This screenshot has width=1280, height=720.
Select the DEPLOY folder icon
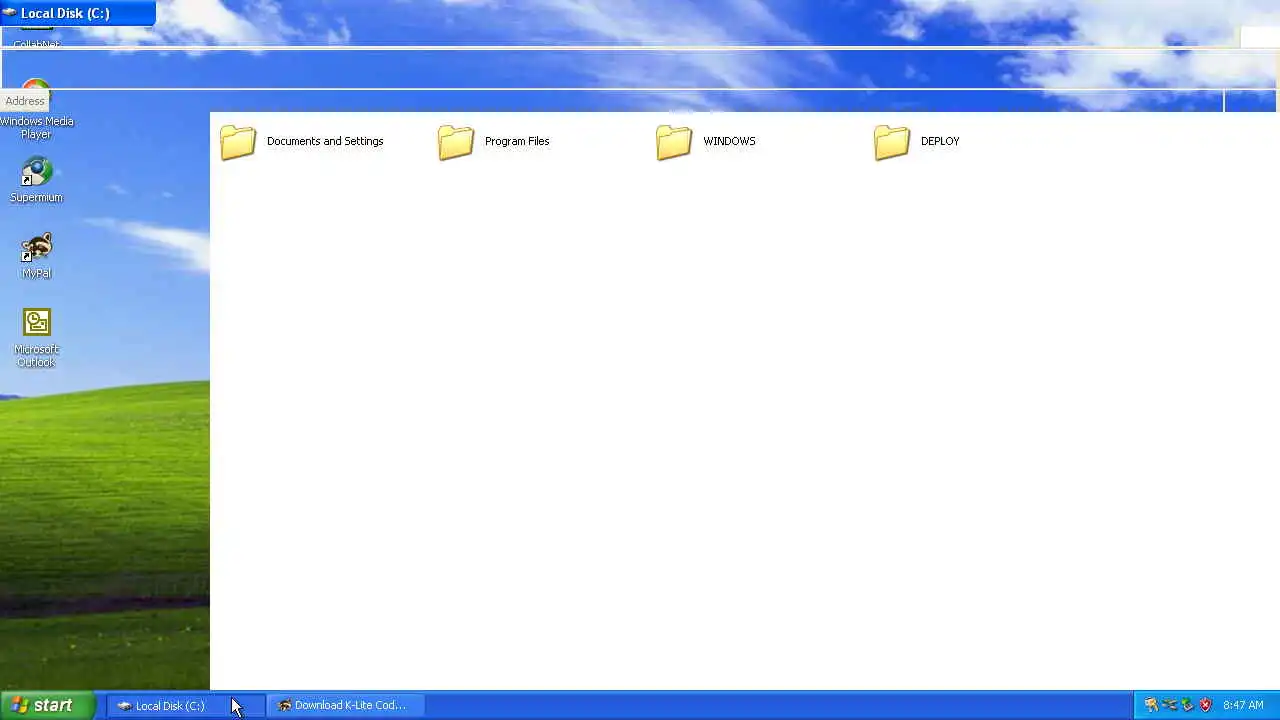(892, 142)
